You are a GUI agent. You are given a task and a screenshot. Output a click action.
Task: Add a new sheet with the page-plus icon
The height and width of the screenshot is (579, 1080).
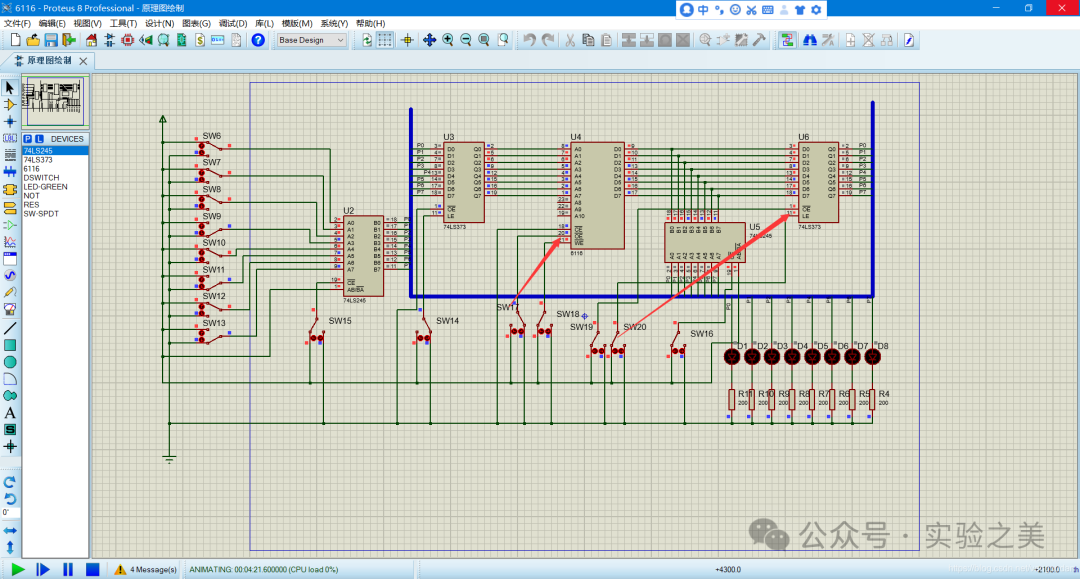851,41
